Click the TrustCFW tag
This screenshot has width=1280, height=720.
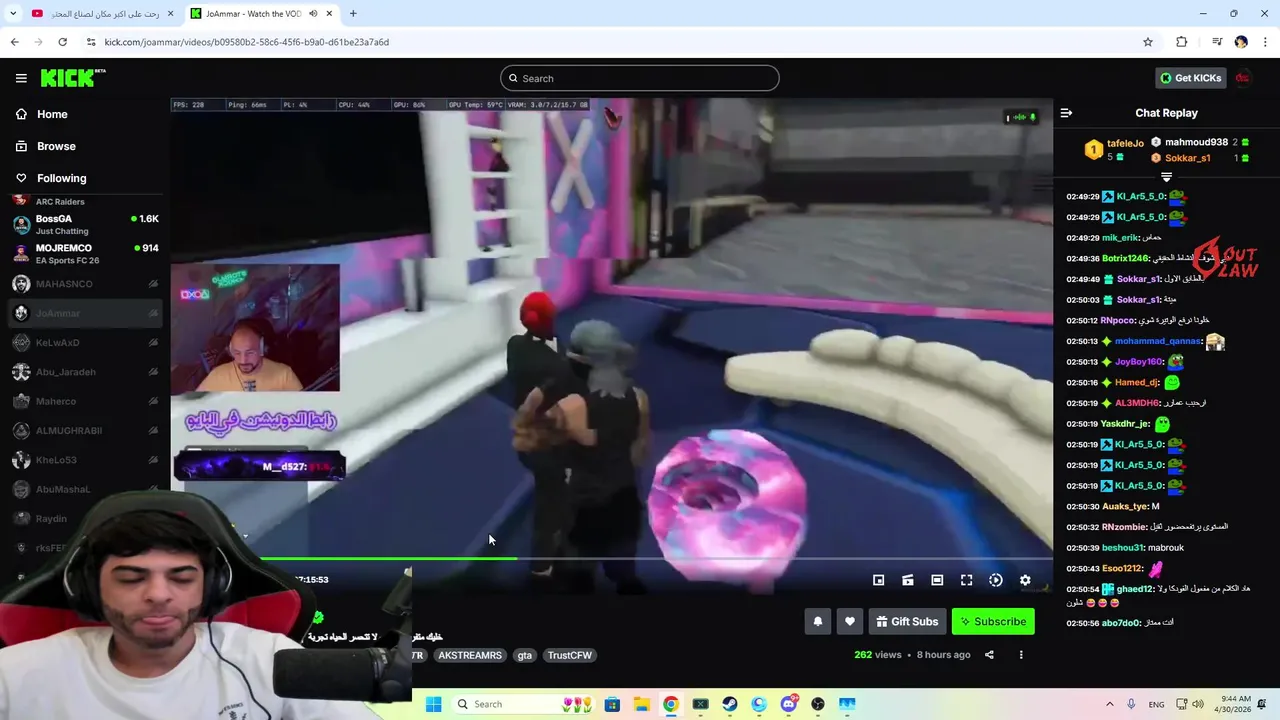(x=570, y=655)
